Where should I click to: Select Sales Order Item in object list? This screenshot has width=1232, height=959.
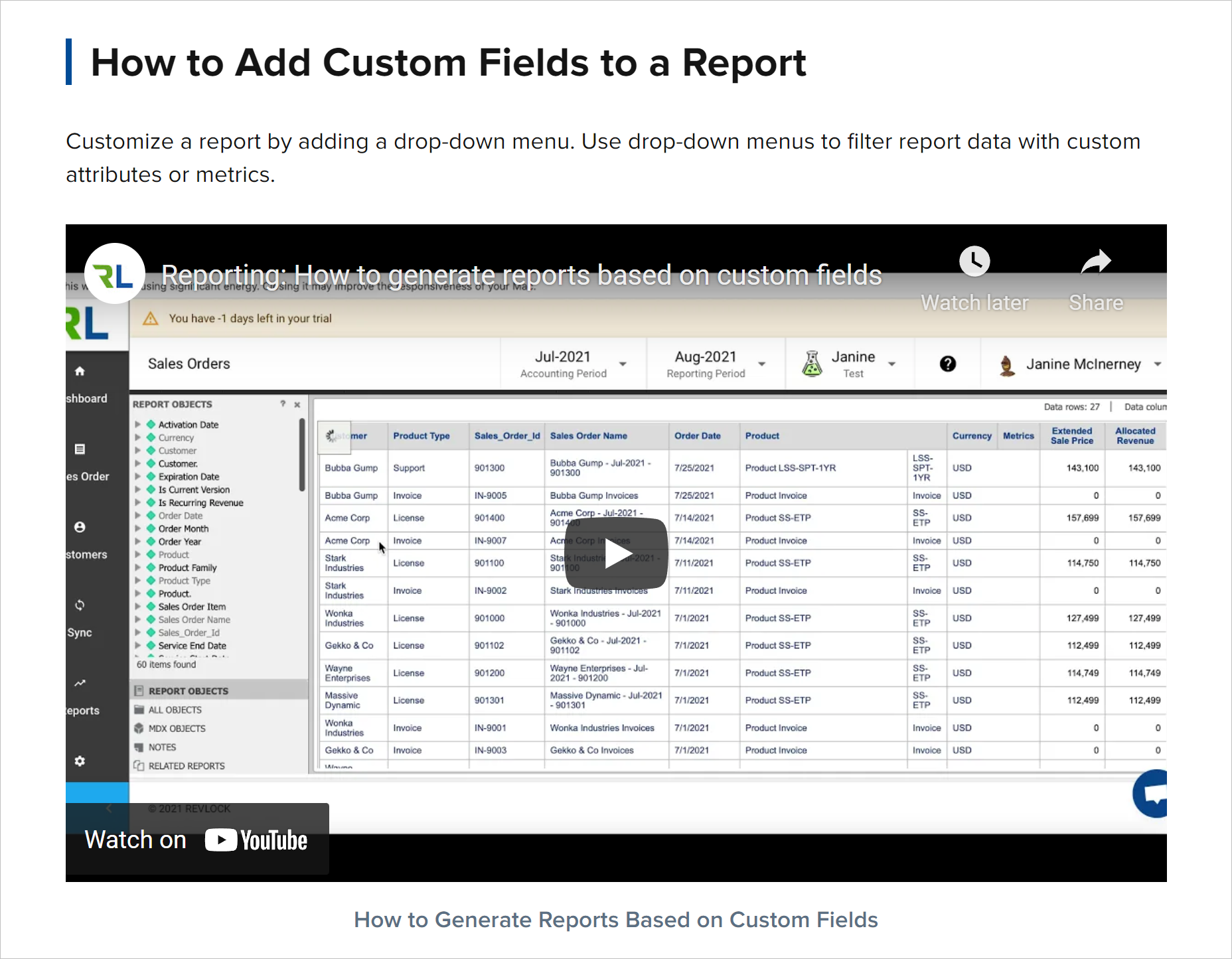(192, 607)
